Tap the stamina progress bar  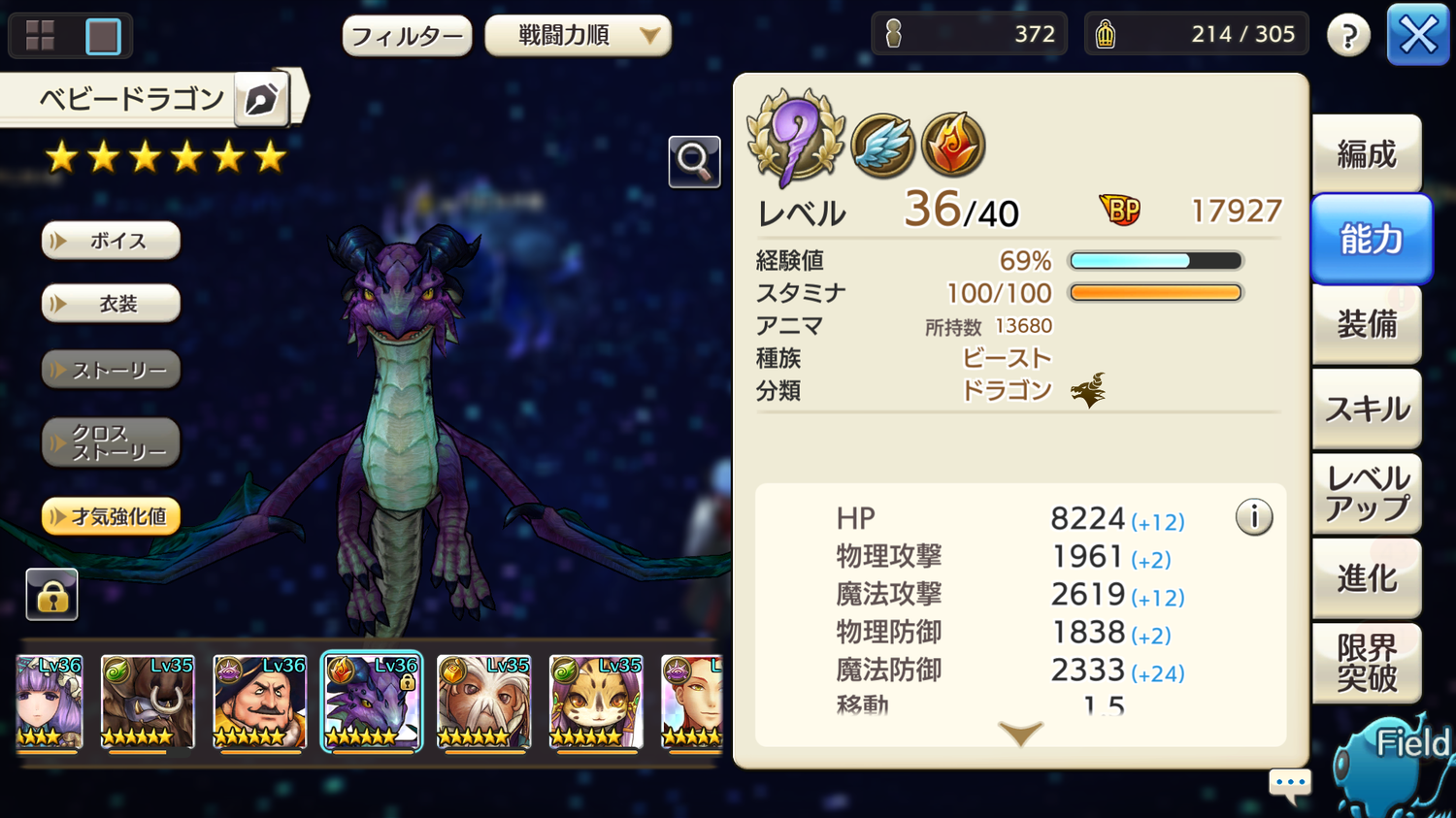pos(1155,293)
